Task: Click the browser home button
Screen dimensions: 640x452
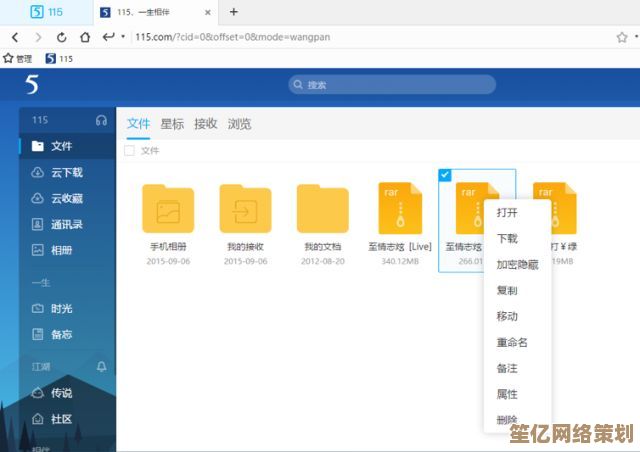Action: [x=85, y=37]
